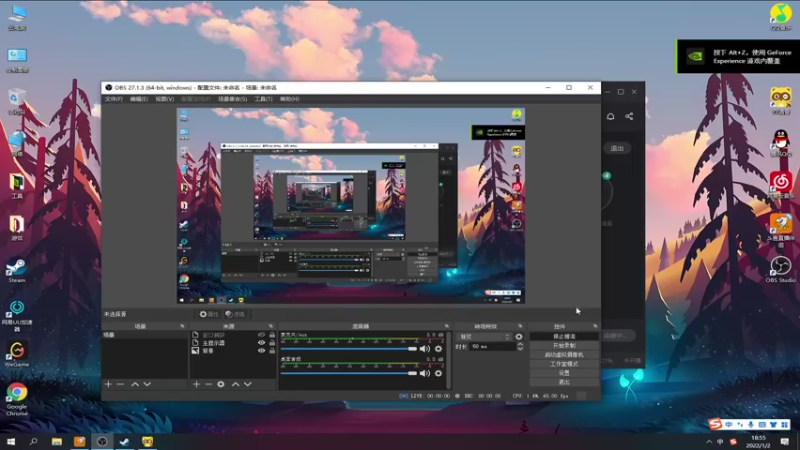The height and width of the screenshot is (450, 800).
Task: Toggle visibility of 窗口捕获 source
Action: (x=261, y=335)
